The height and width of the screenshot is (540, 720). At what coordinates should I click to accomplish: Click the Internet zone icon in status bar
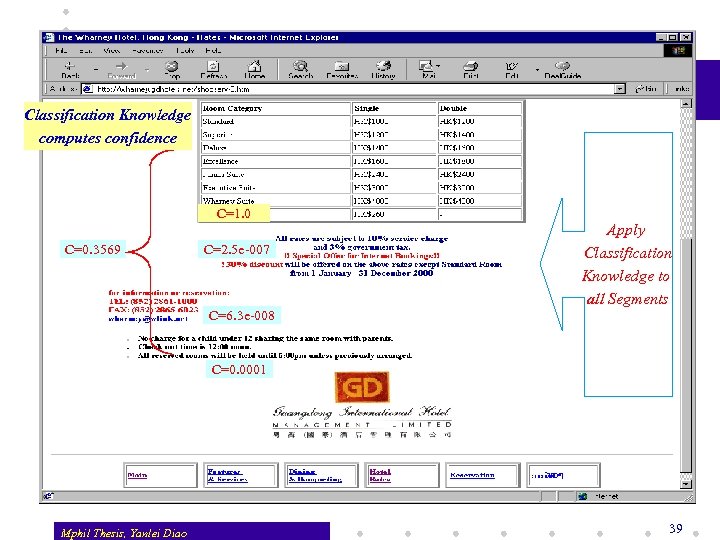pos(583,496)
